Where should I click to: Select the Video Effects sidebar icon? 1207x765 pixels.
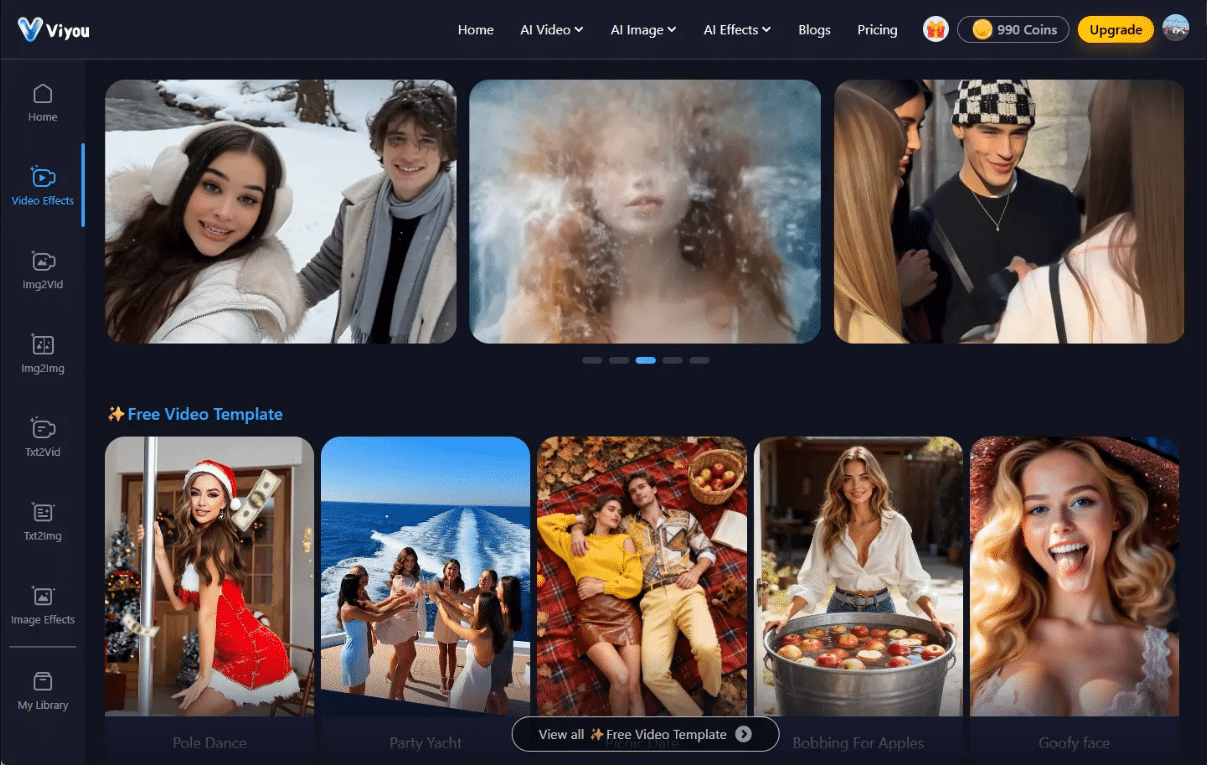pos(43,178)
